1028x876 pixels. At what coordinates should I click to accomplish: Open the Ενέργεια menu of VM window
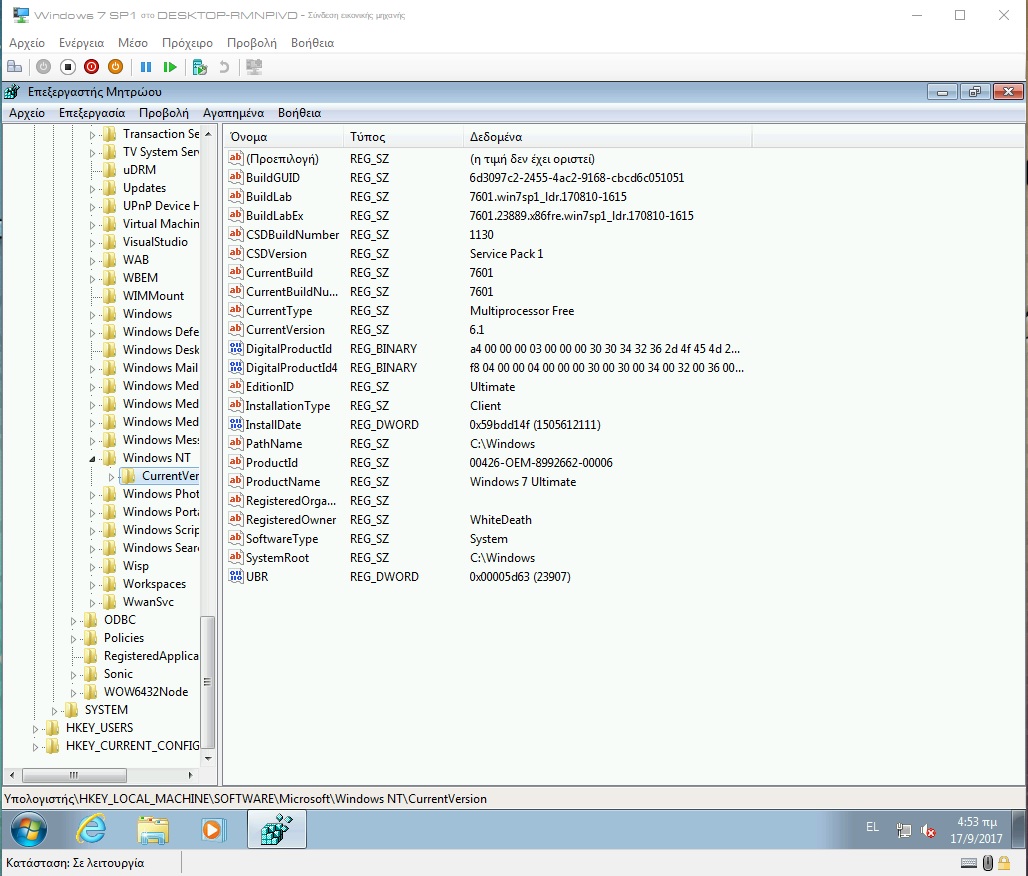pos(81,43)
